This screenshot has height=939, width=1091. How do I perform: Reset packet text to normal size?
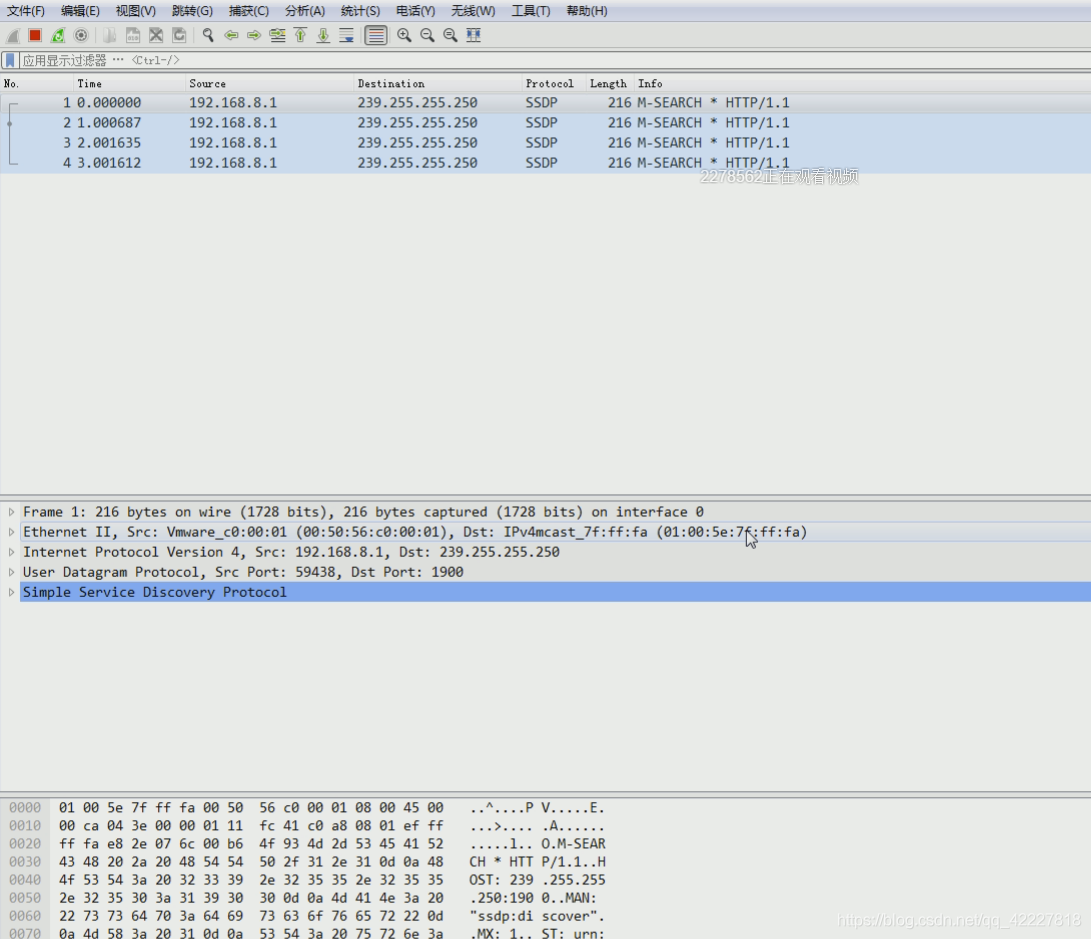point(450,35)
